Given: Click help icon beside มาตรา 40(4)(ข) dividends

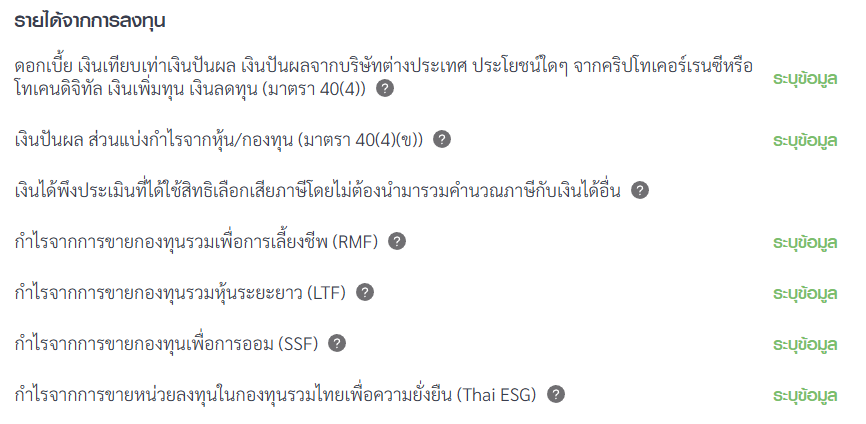Looking at the screenshot, I should pyautogui.click(x=442, y=139).
